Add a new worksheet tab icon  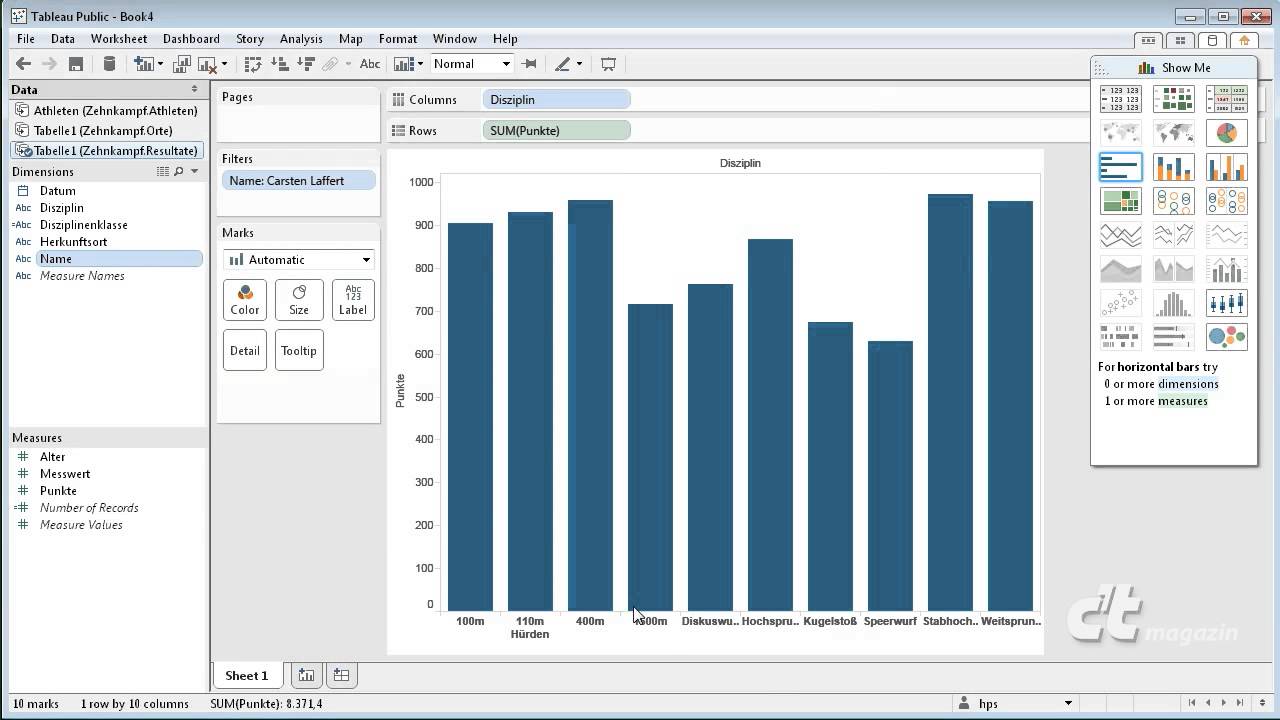click(x=306, y=675)
